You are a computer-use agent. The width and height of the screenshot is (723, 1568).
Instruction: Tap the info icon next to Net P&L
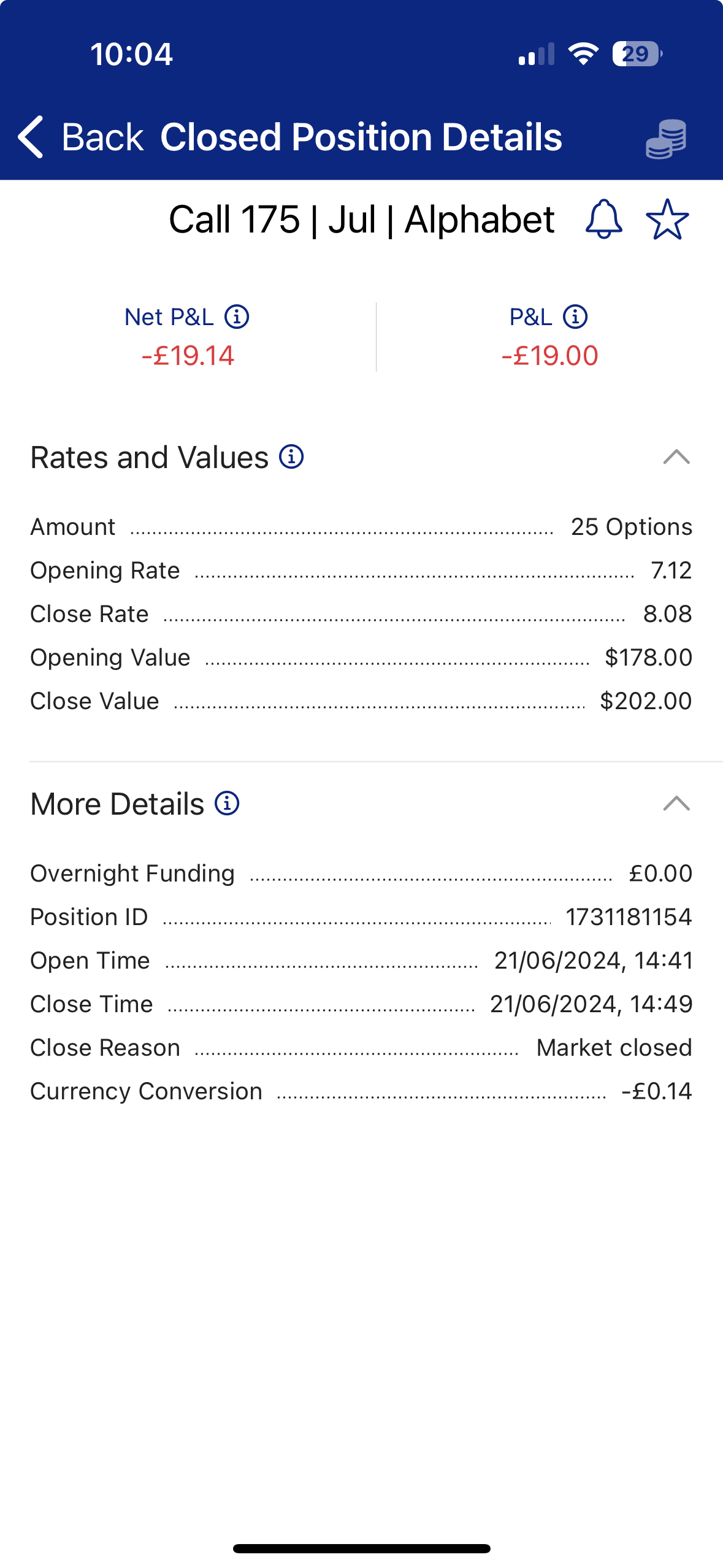click(x=237, y=317)
